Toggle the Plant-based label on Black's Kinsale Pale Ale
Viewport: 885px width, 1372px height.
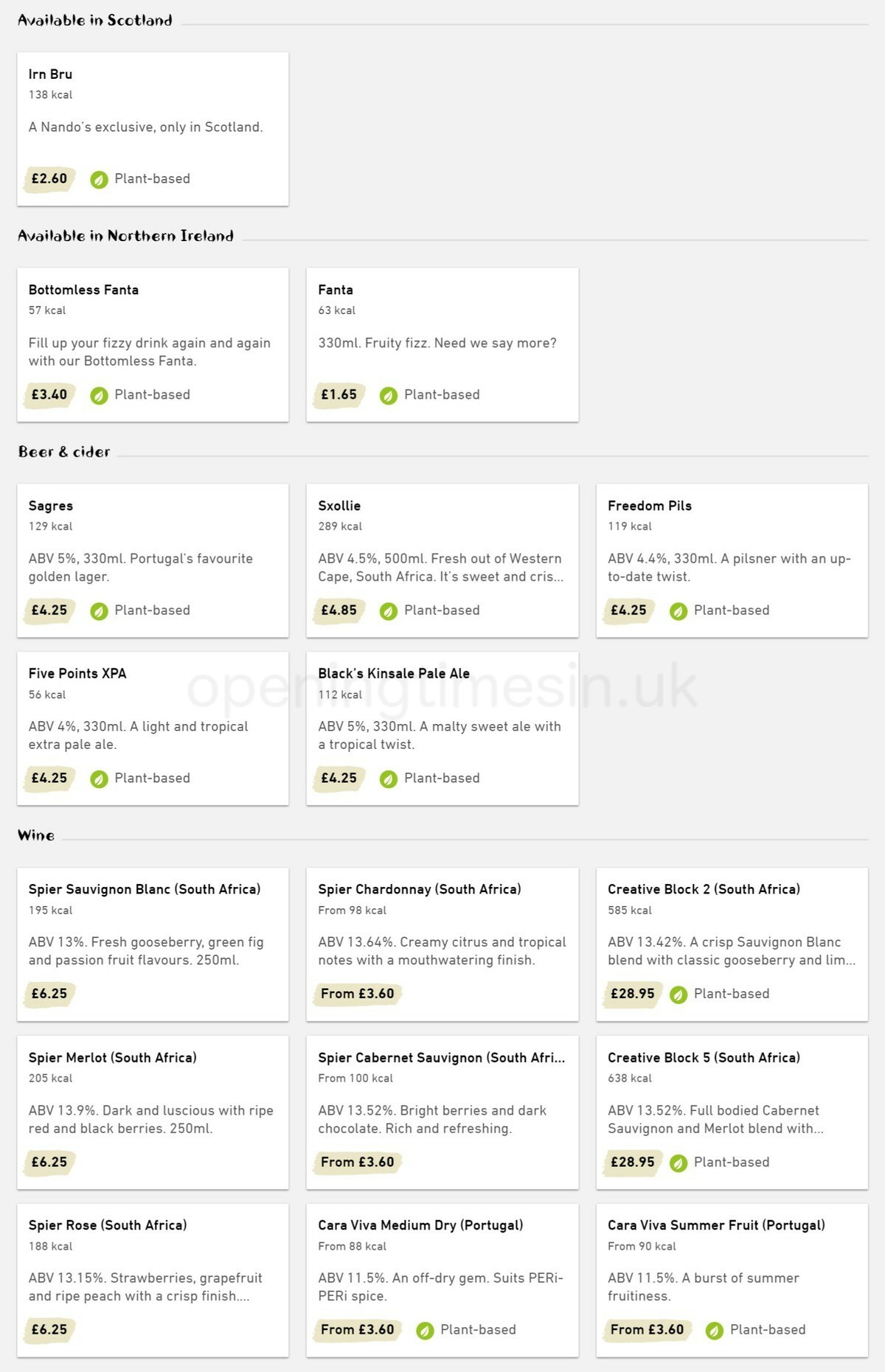387,778
